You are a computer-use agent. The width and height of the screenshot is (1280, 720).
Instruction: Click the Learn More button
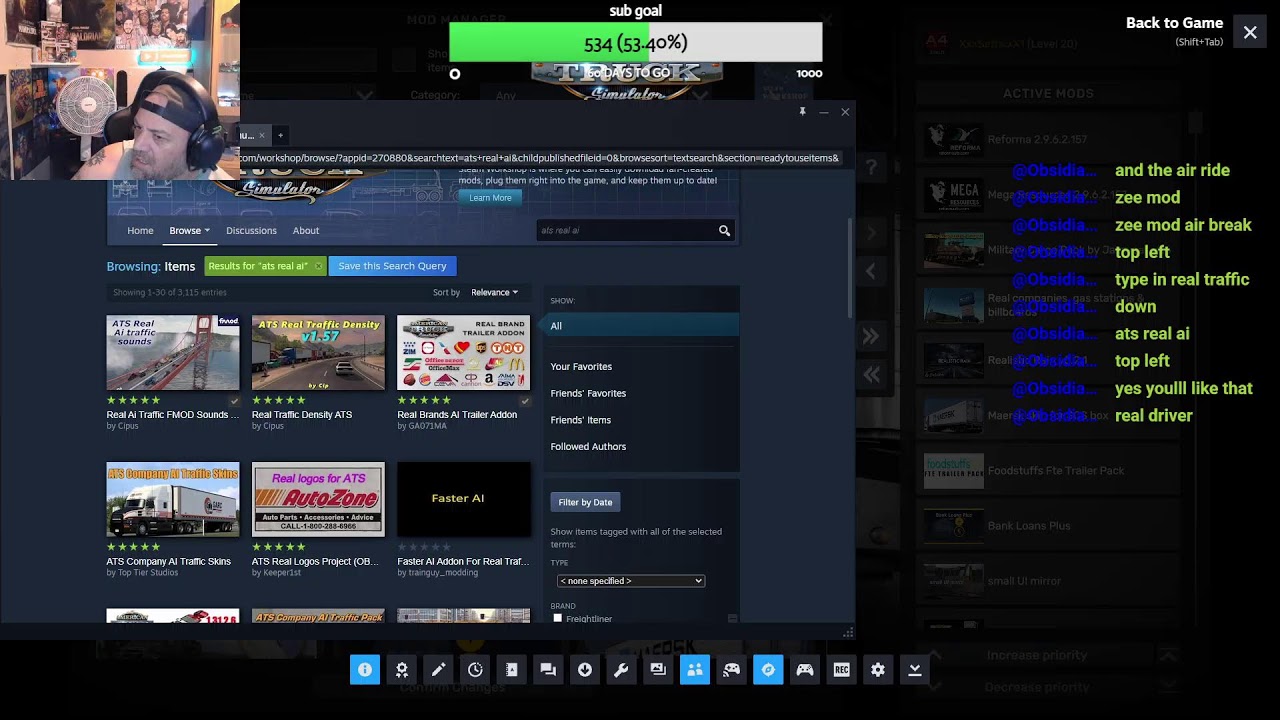click(490, 198)
